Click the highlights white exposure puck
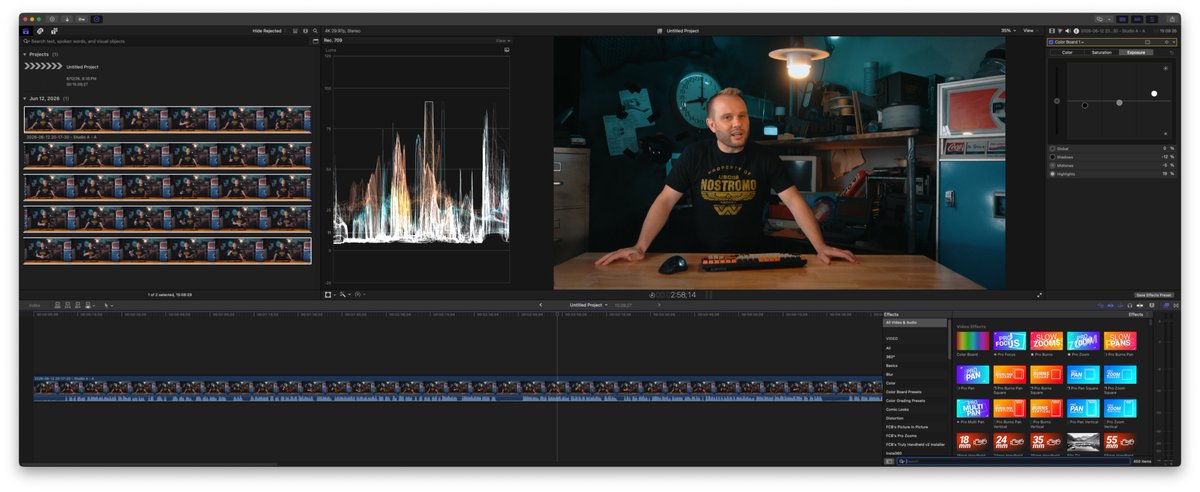The image size is (1200, 492). point(1154,94)
